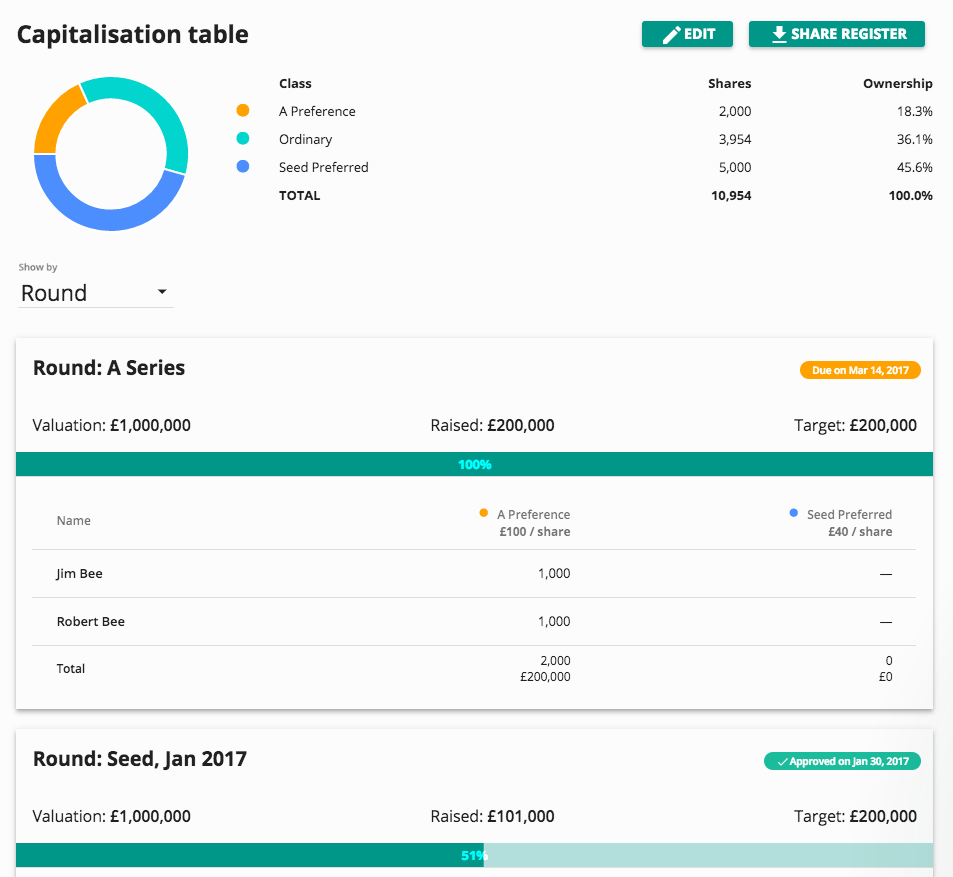This screenshot has width=953, height=877.
Task: Click the teal Ordinary legend dot
Action: coord(243,139)
